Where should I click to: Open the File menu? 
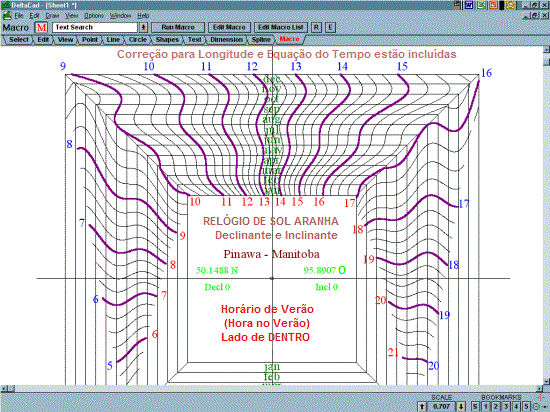19,16
